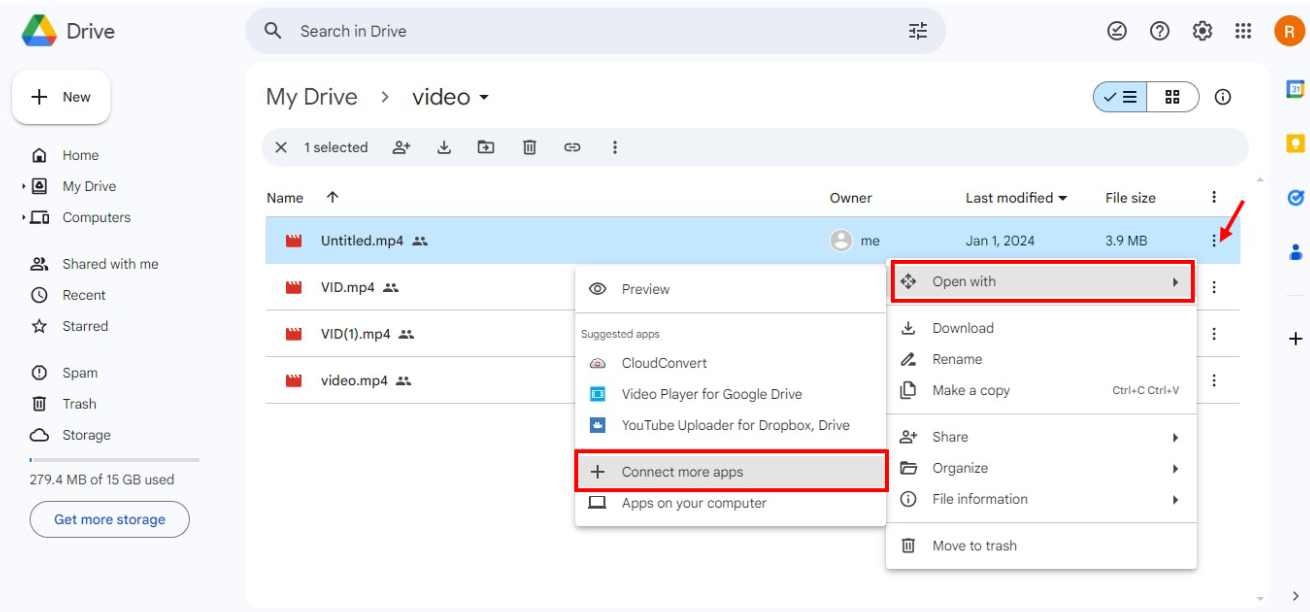Choose Download from context menu

pos(1041,328)
